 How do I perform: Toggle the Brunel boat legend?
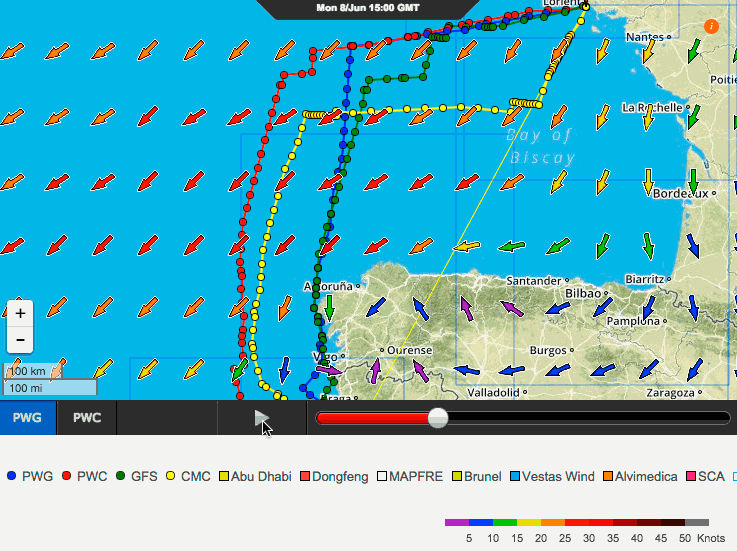(x=477, y=476)
